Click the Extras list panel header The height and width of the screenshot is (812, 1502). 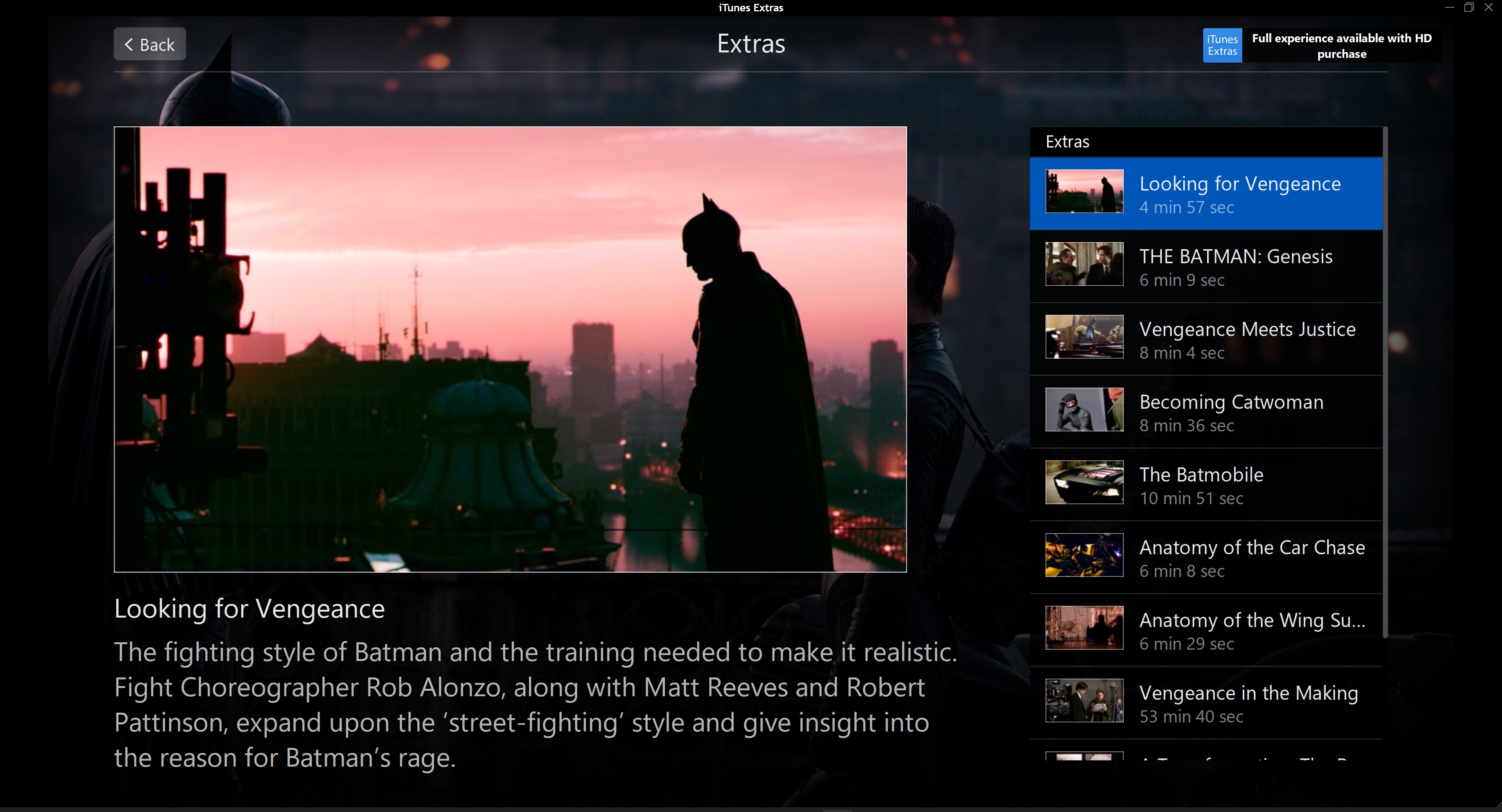pyautogui.click(x=1206, y=142)
